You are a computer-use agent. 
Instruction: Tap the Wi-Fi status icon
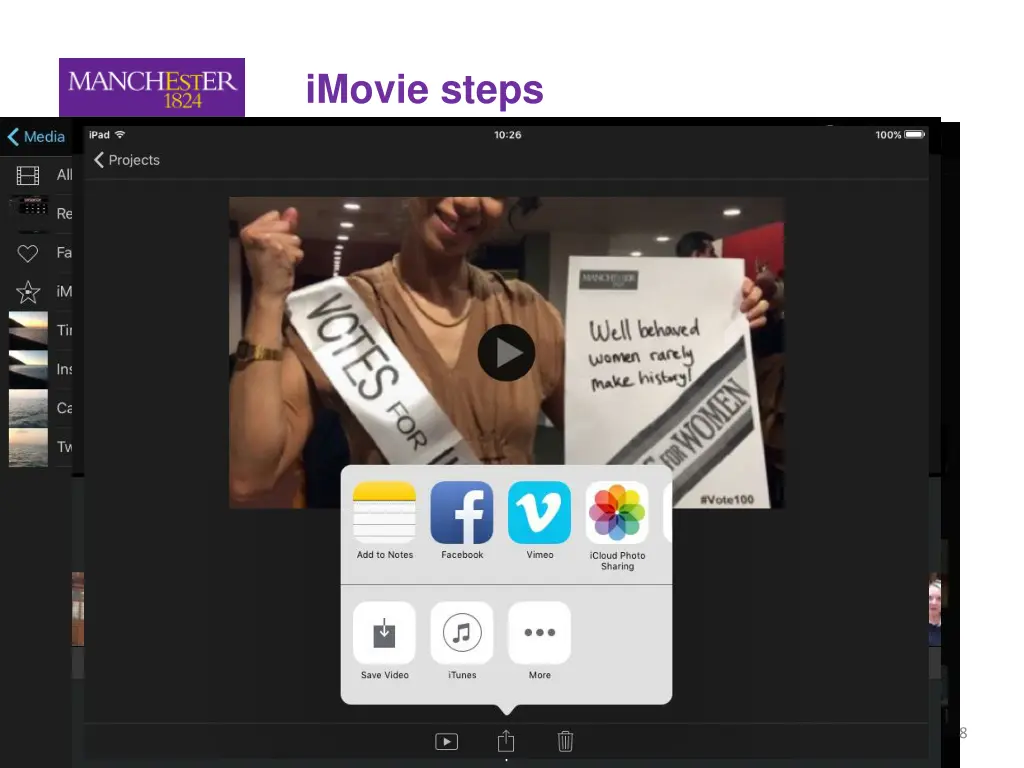120,135
